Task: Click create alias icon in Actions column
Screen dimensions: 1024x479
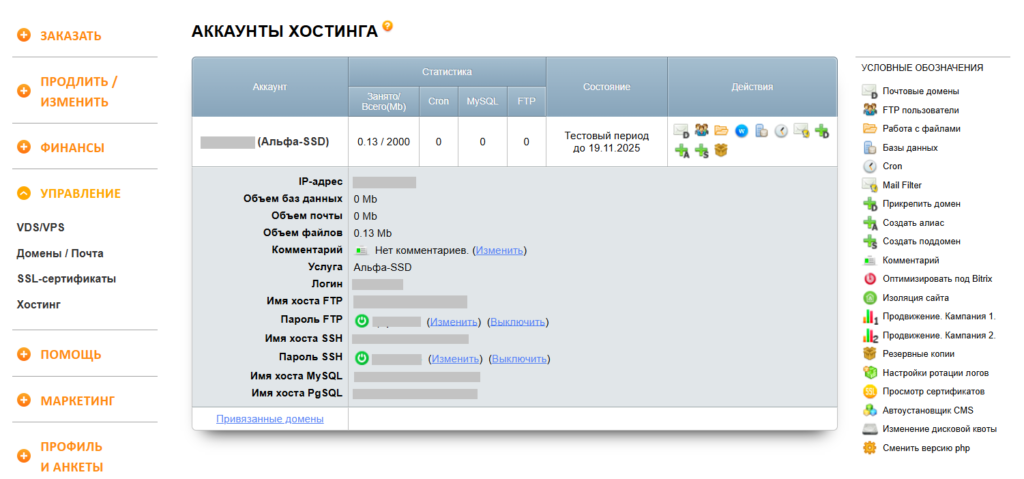Action: pos(682,151)
